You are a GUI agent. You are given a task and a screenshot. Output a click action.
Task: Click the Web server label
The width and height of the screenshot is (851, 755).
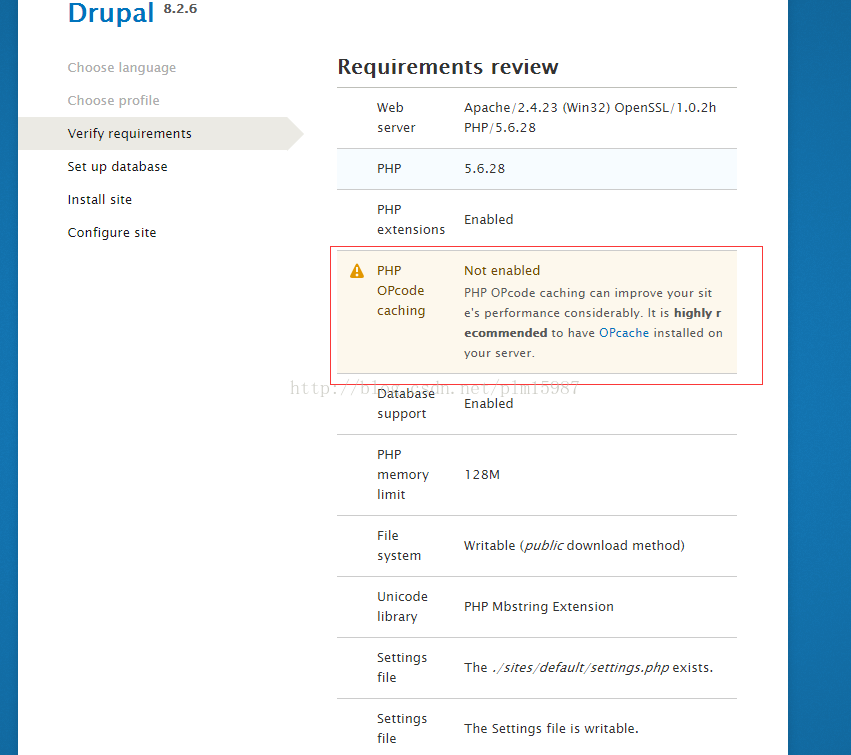point(396,118)
